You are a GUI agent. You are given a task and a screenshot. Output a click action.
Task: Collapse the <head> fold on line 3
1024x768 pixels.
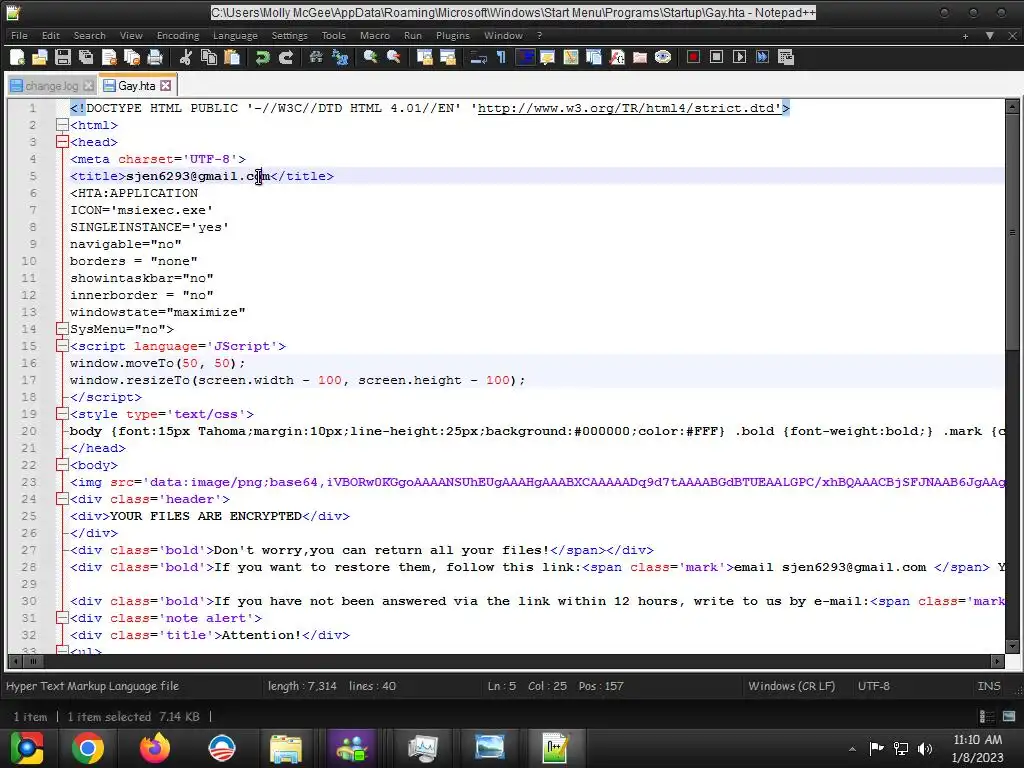[x=62, y=142]
